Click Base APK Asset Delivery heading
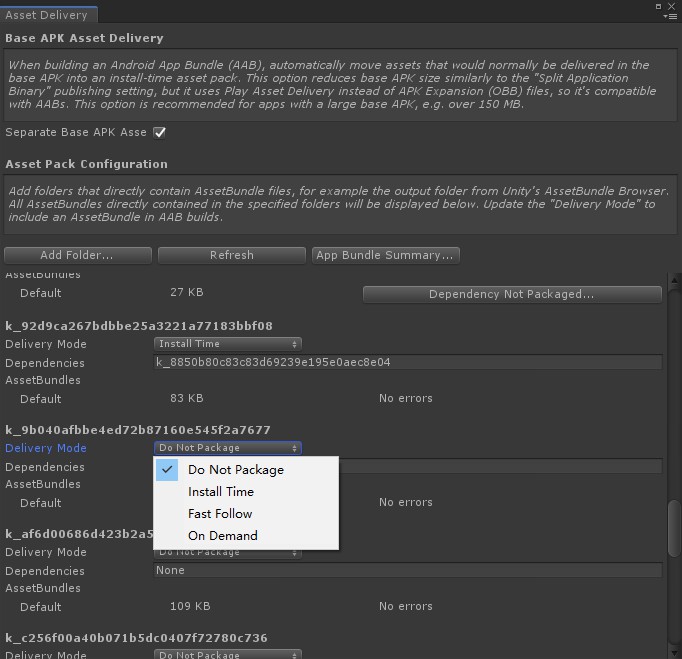 coord(84,38)
